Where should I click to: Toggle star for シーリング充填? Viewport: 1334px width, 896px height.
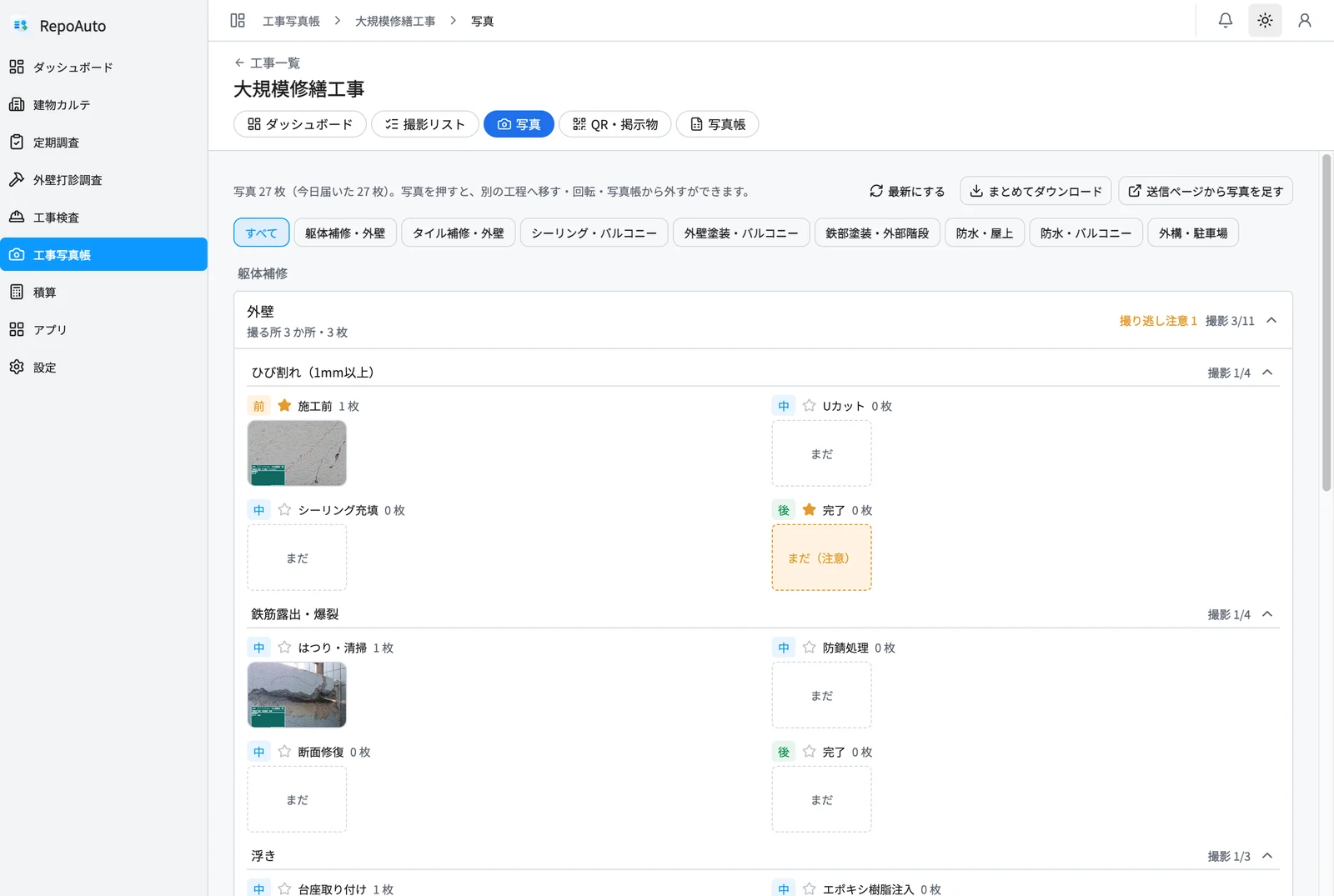(284, 510)
